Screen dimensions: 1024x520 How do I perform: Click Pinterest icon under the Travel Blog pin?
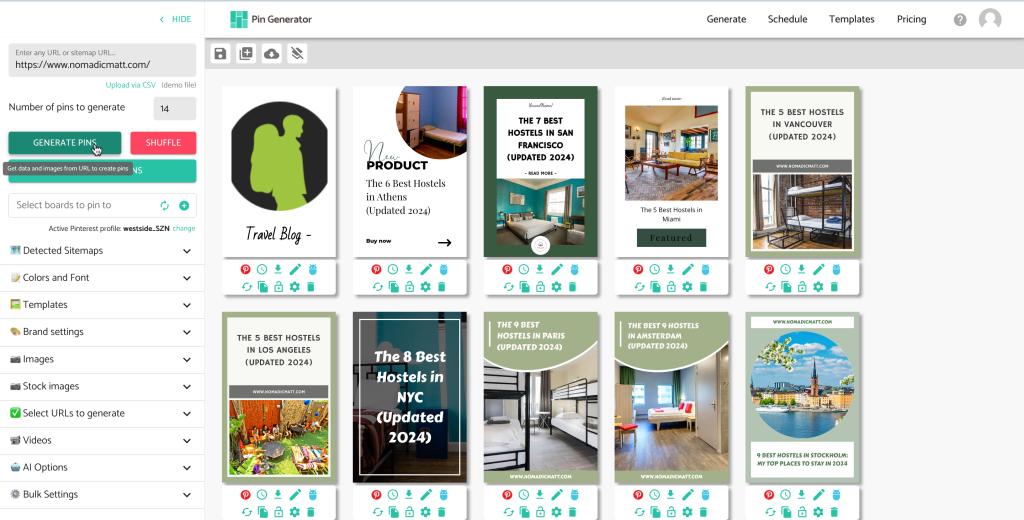click(245, 270)
